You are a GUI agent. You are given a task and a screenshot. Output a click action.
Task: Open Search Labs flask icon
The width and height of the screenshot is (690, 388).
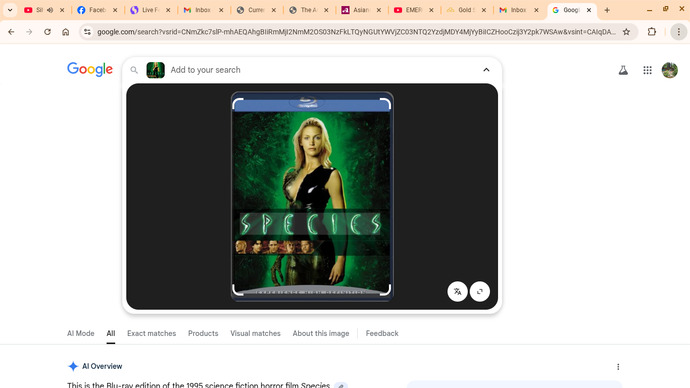(x=623, y=70)
